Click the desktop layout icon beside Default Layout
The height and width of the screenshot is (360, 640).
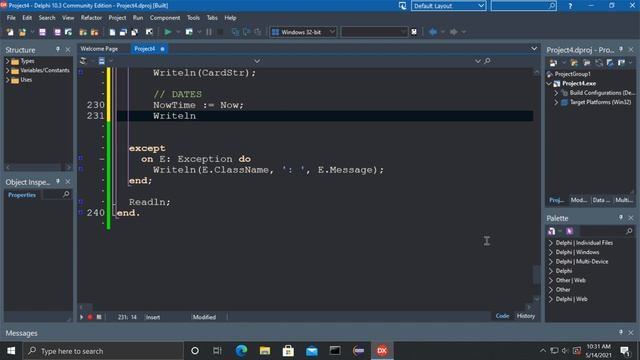tap(402, 6)
